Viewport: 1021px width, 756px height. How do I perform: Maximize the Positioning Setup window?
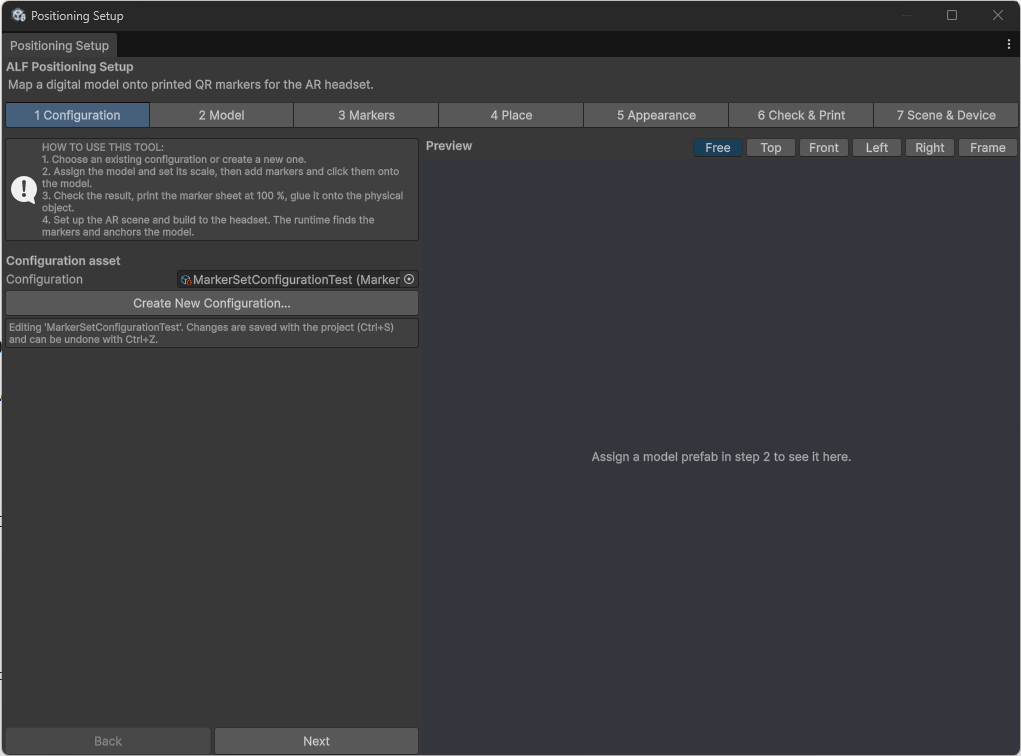point(951,15)
